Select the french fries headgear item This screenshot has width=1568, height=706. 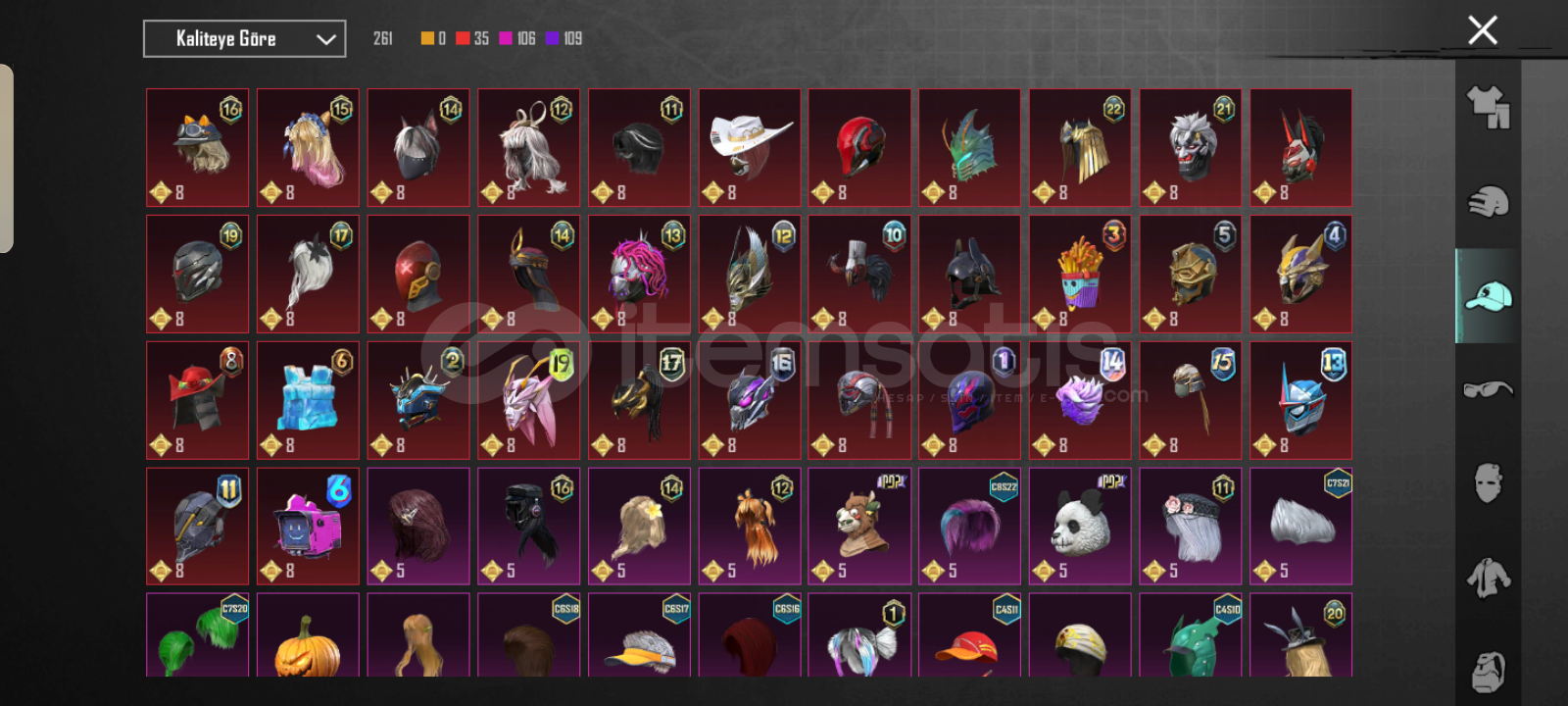[x=1080, y=274]
